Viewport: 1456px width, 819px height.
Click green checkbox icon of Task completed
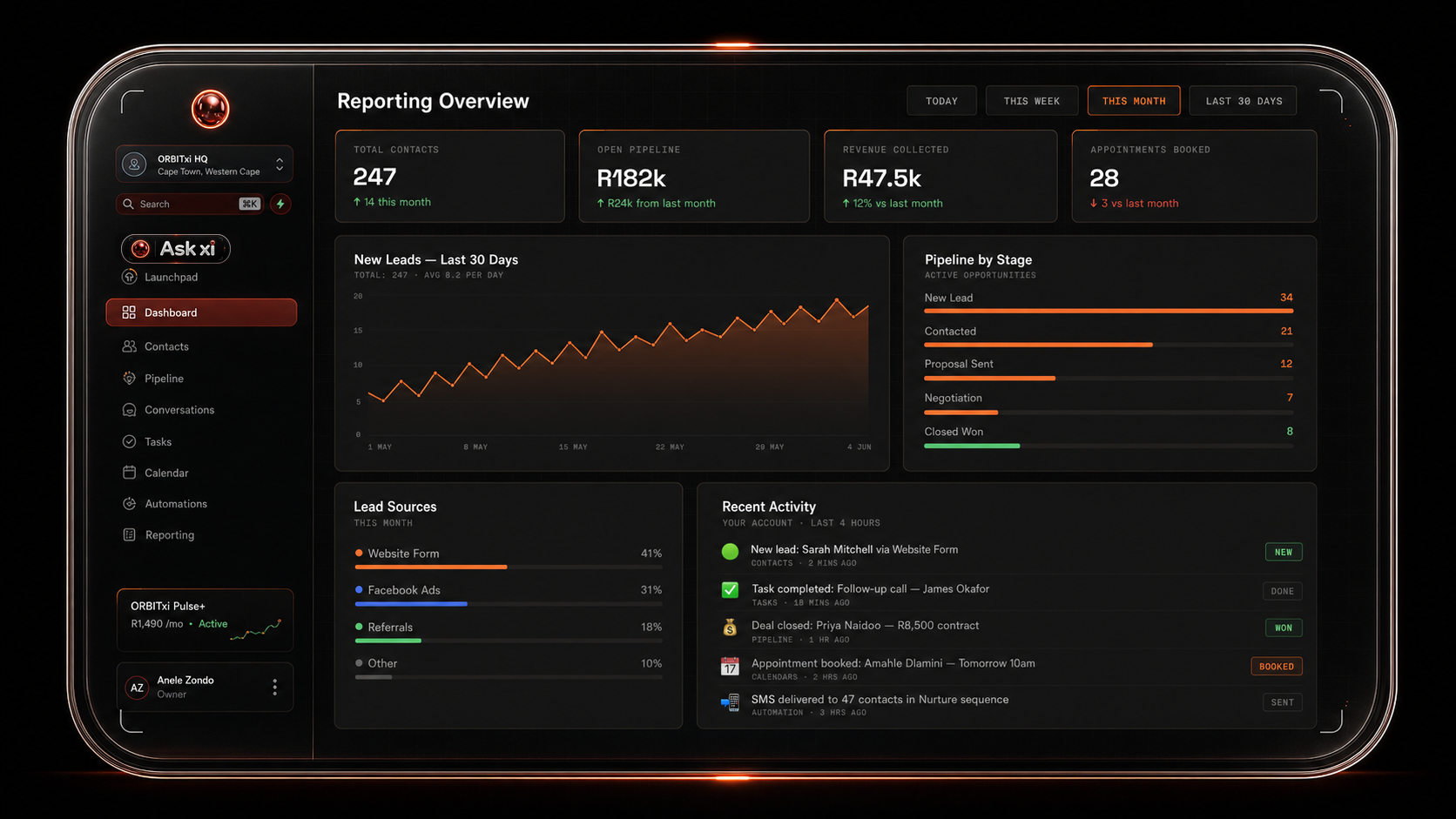[731, 590]
